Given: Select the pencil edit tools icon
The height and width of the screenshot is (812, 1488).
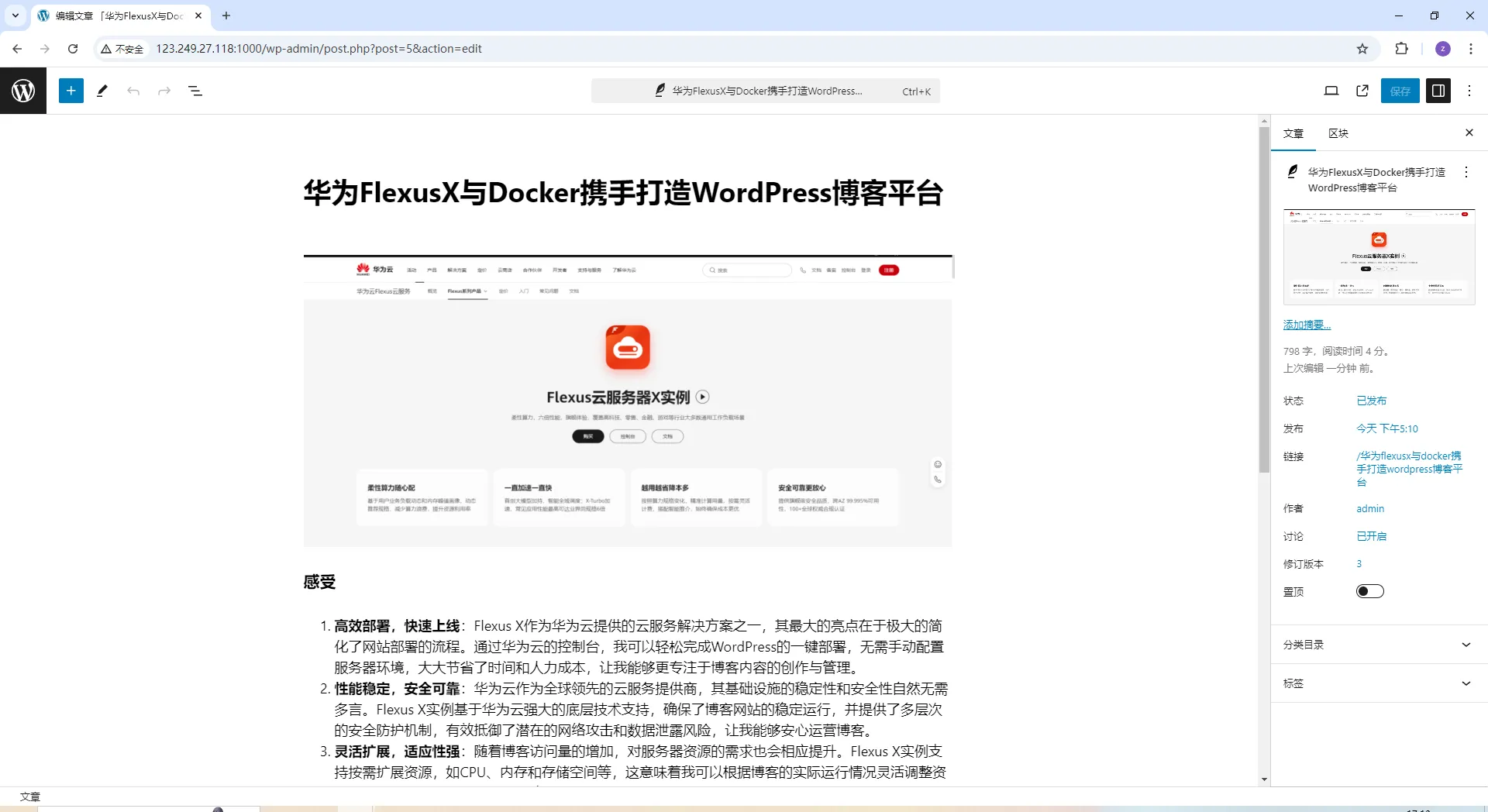Looking at the screenshot, I should (102, 91).
